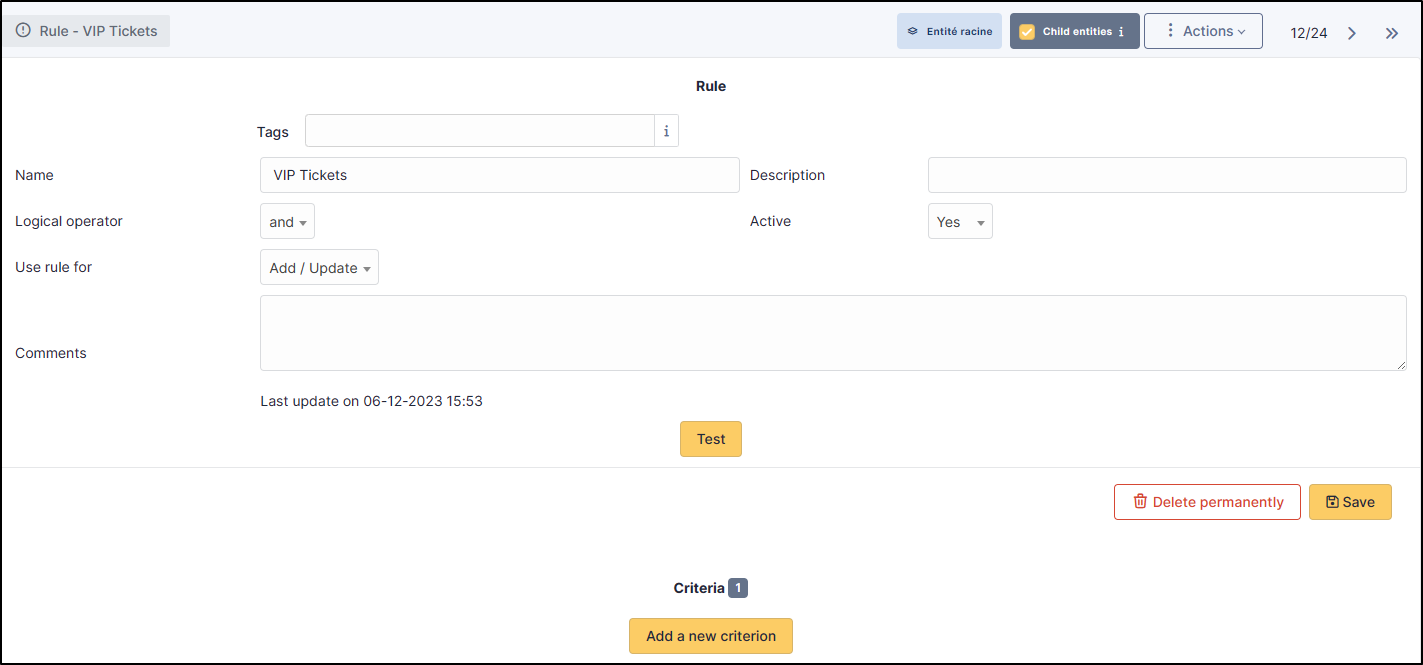Viewport: 1423px width, 665px height.
Task: Jump to last record double arrow
Action: [x=1391, y=32]
